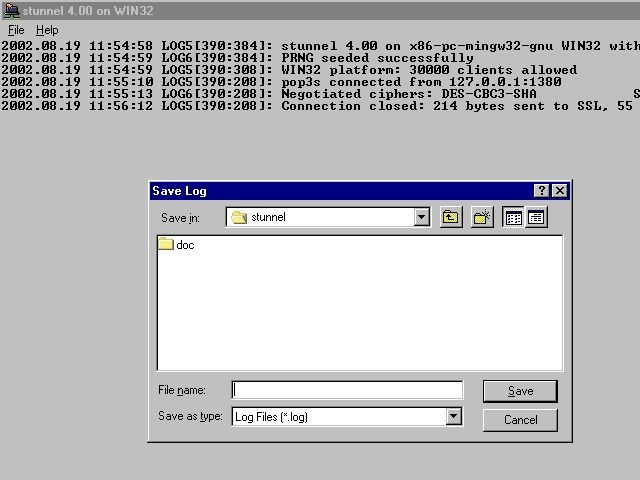
Task: Expand the Save as type dropdown arrow
Action: [x=453, y=417]
